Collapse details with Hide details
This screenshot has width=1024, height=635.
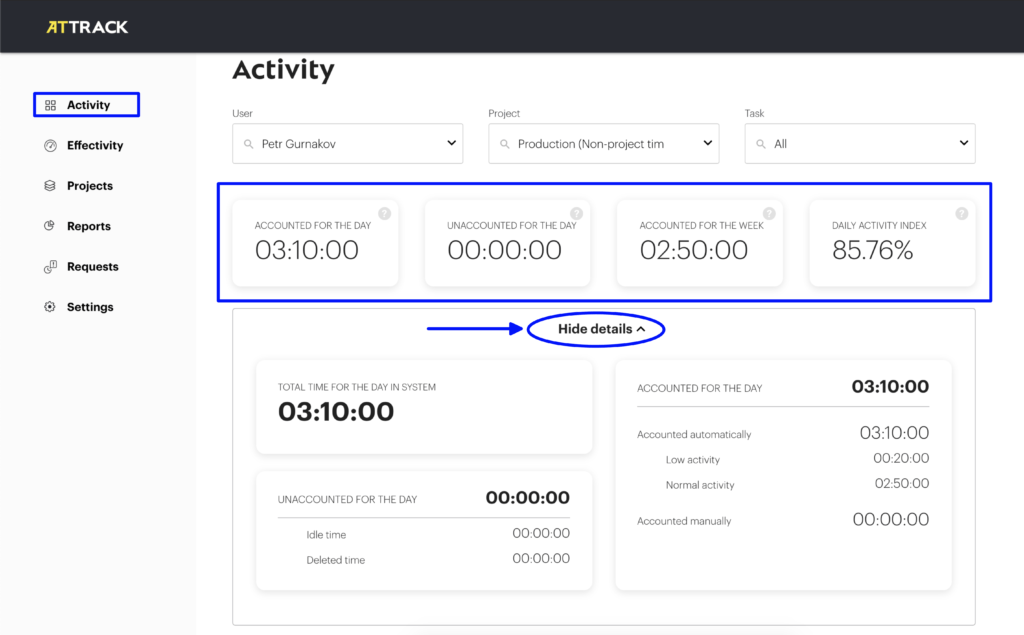pos(601,329)
